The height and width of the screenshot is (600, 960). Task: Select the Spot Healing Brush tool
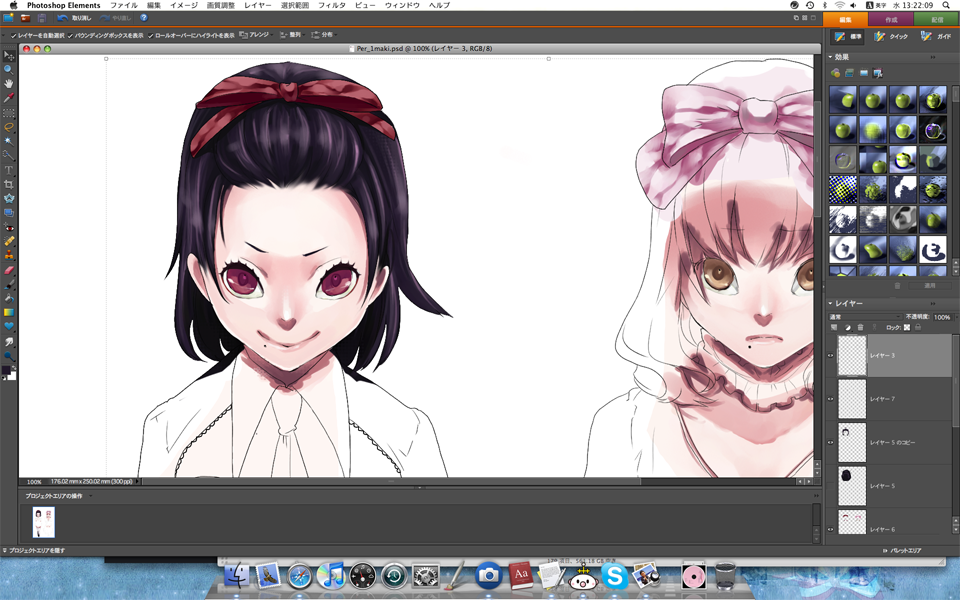pos(9,241)
